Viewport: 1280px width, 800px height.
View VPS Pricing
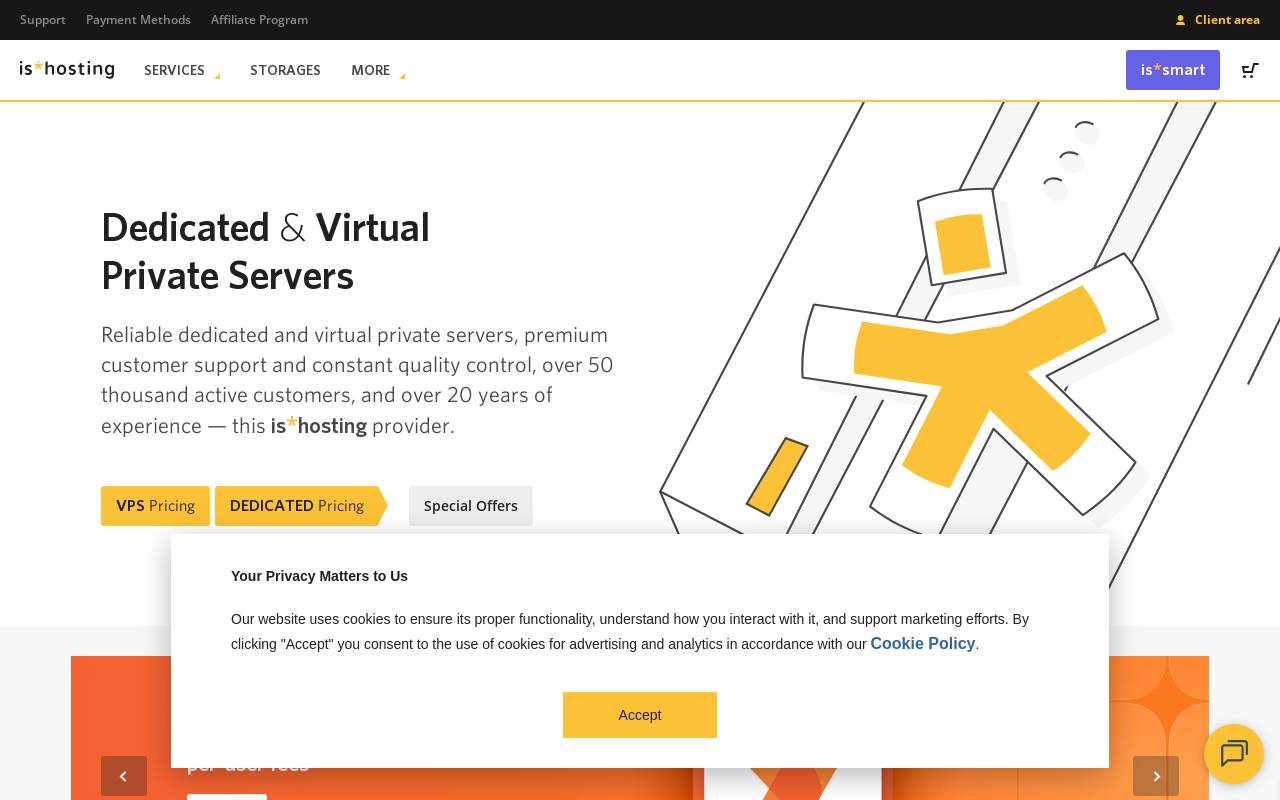click(x=155, y=506)
